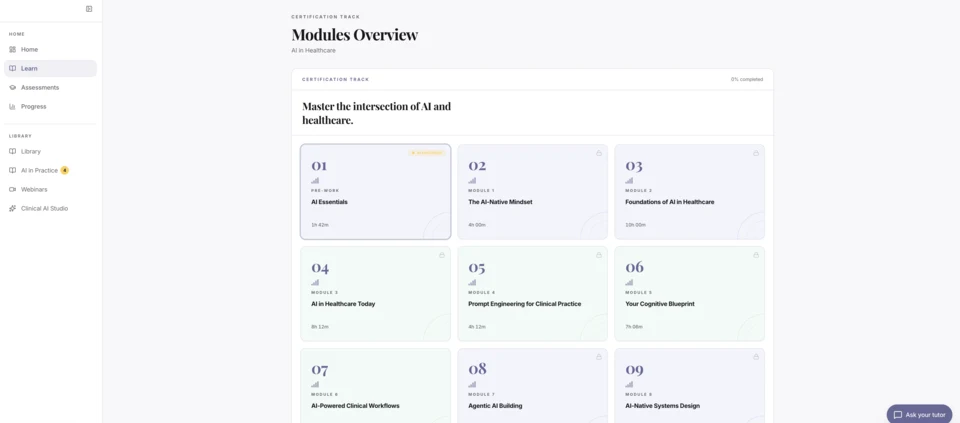Image resolution: width=960 pixels, height=423 pixels.
Task: Click the AI in Healthcare subtitle
Action: [313, 50]
